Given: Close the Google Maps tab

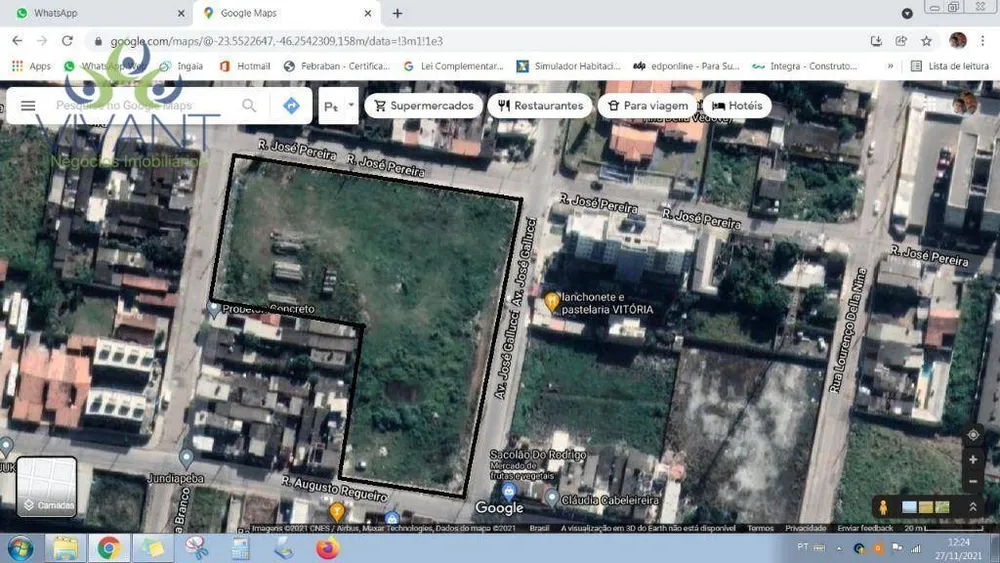Looking at the screenshot, I should click(368, 13).
